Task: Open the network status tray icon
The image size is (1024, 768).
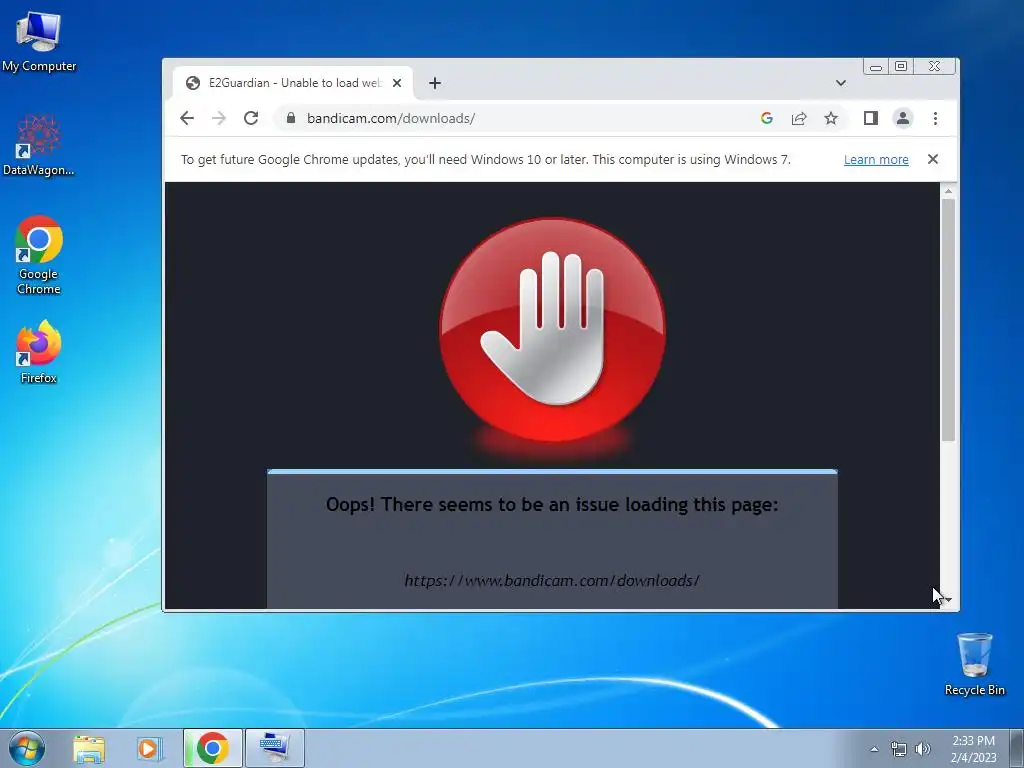Action: pyautogui.click(x=899, y=750)
